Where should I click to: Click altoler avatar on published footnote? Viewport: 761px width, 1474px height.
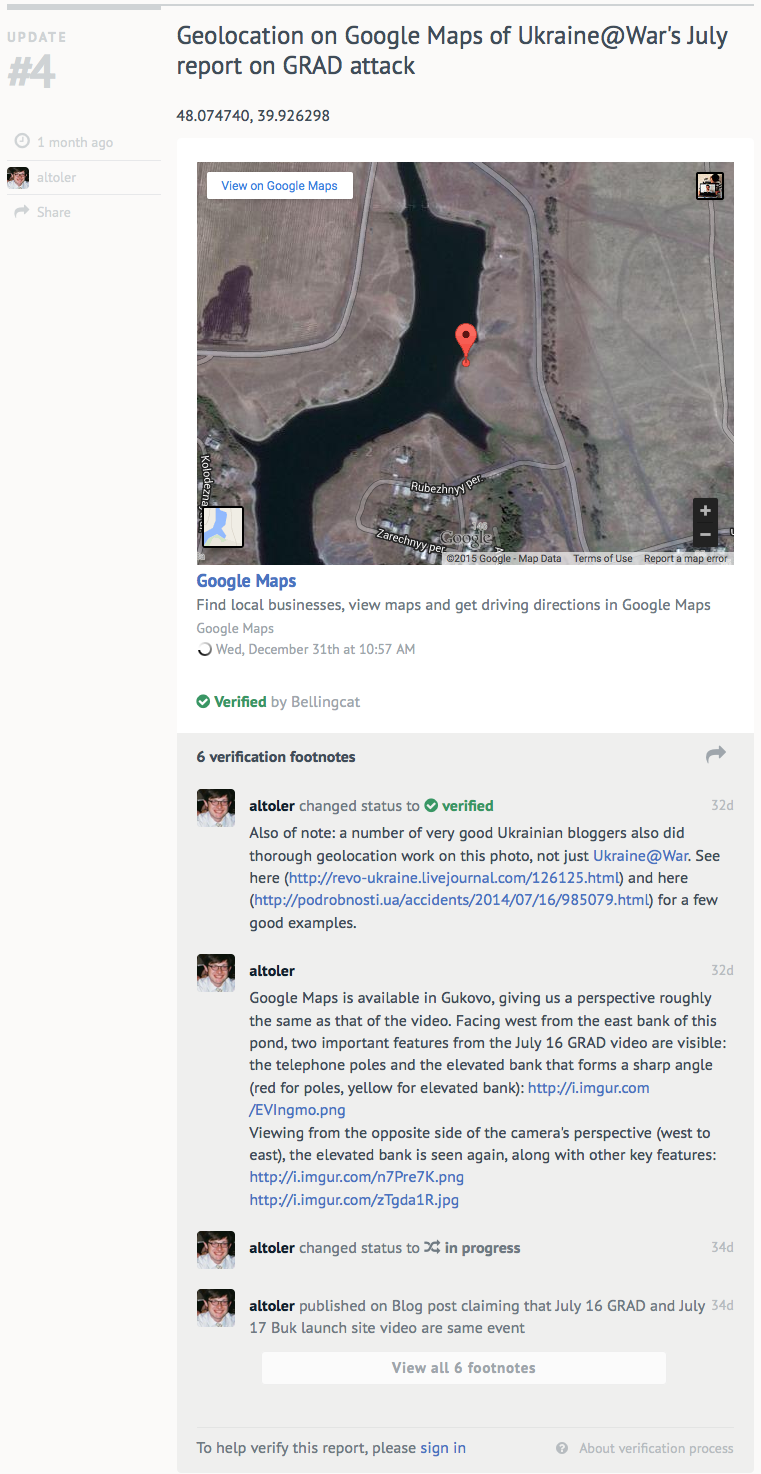coord(216,1308)
